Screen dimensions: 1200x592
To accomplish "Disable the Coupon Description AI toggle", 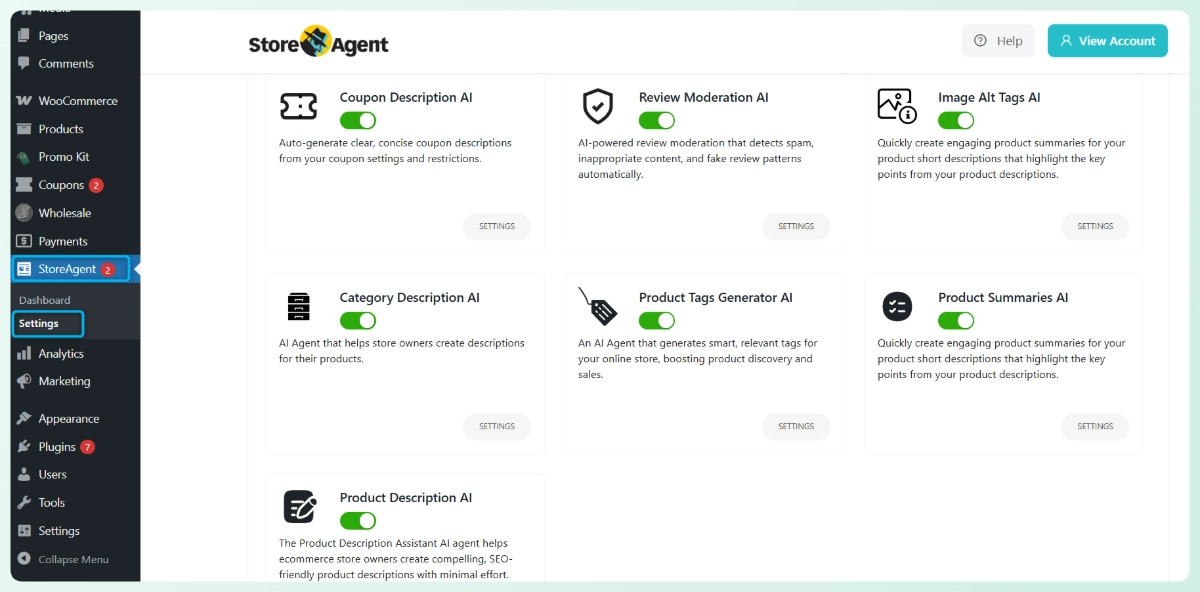I will coord(358,121).
